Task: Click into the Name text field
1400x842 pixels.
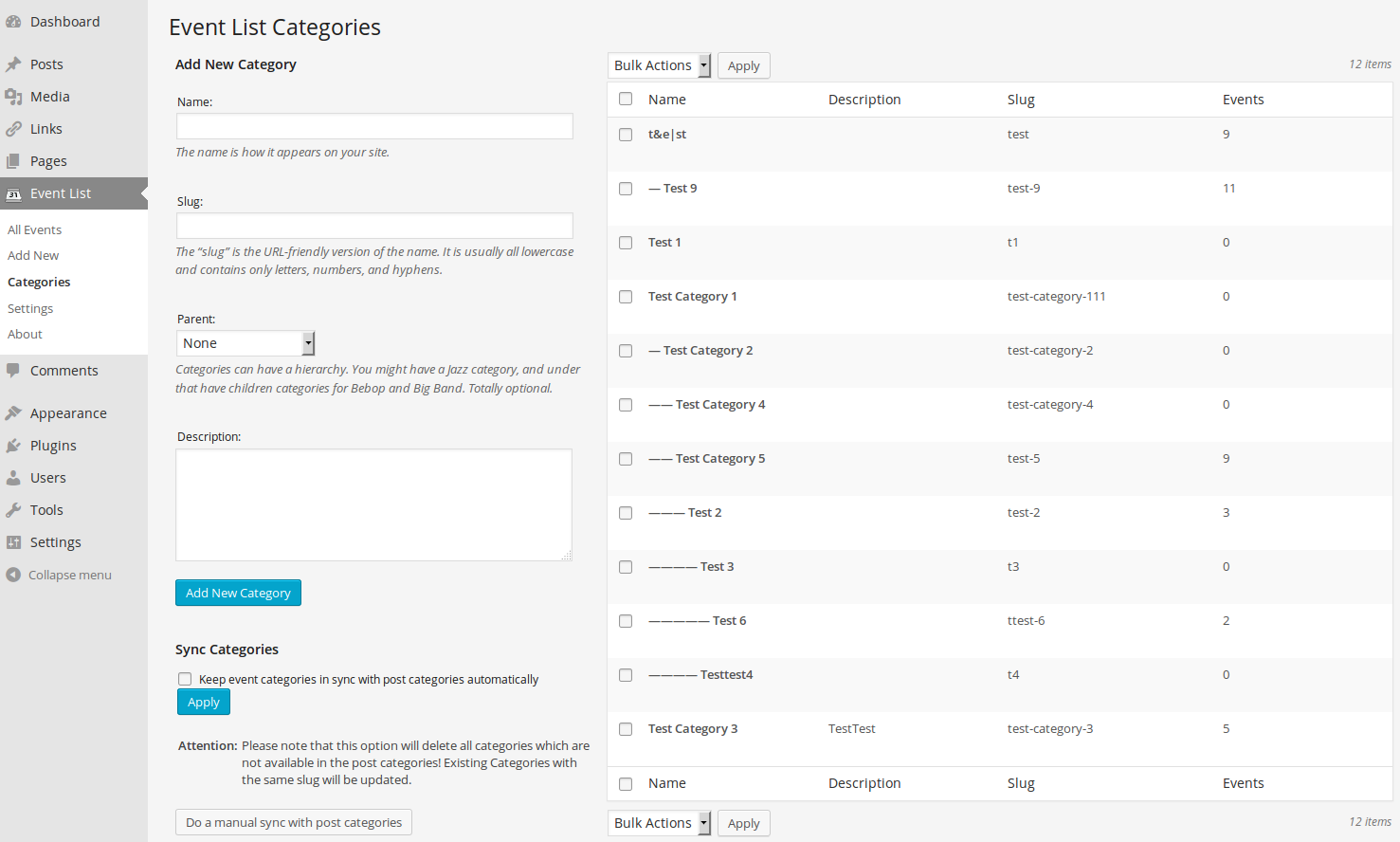Action: [374, 126]
